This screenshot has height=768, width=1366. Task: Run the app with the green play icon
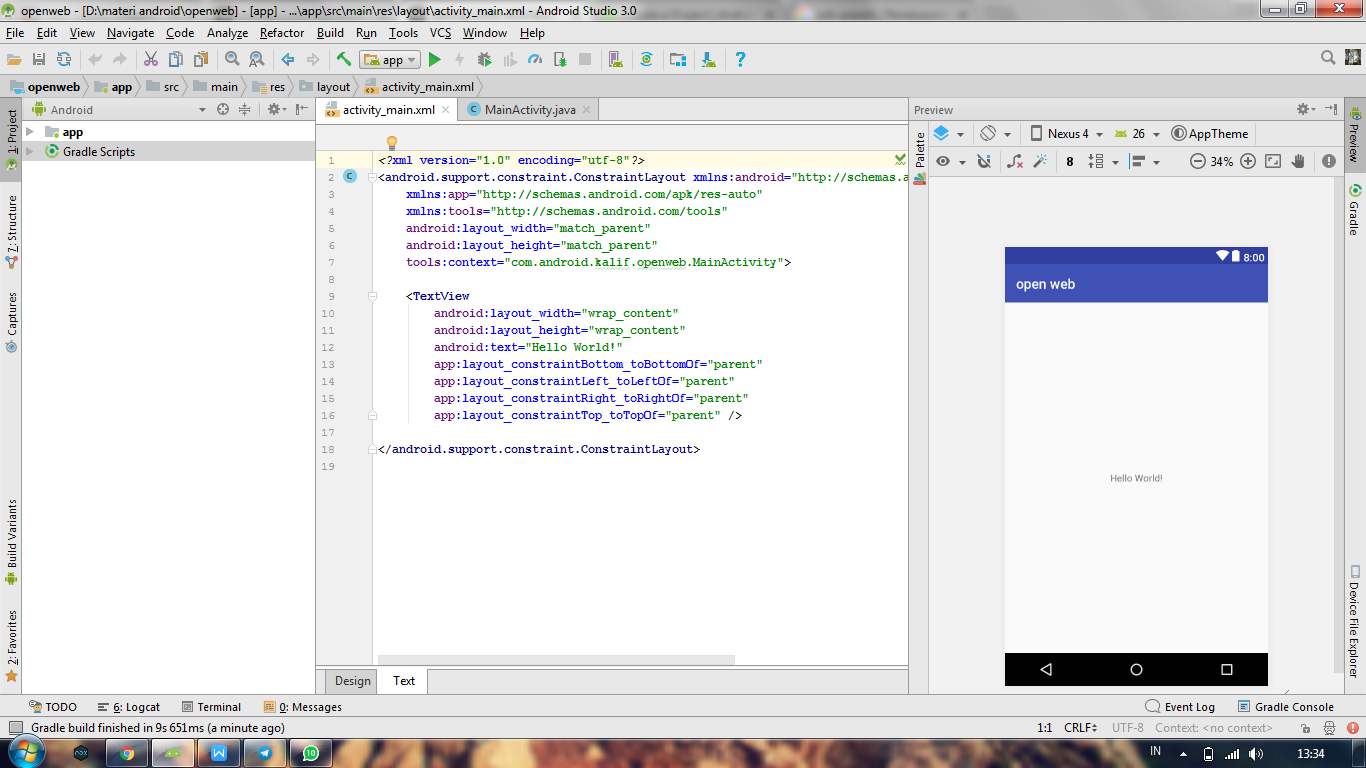434,59
